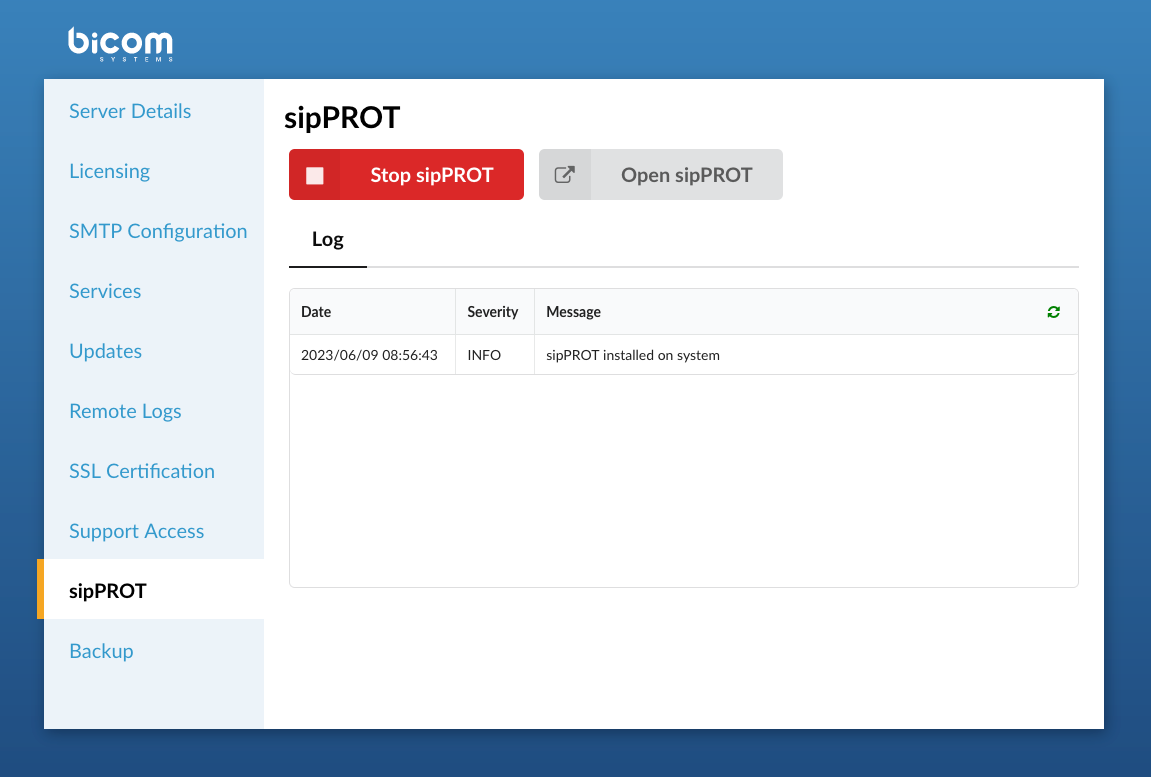Navigate to the Backup page
1151x777 pixels.
101,651
